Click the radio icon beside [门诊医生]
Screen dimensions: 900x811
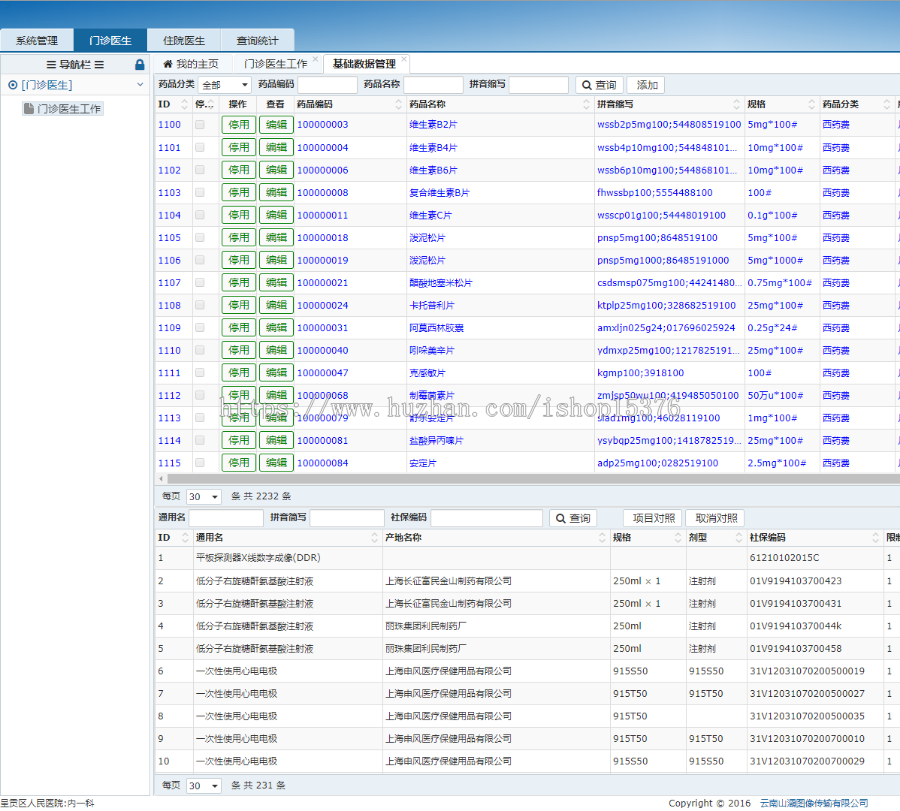point(12,86)
